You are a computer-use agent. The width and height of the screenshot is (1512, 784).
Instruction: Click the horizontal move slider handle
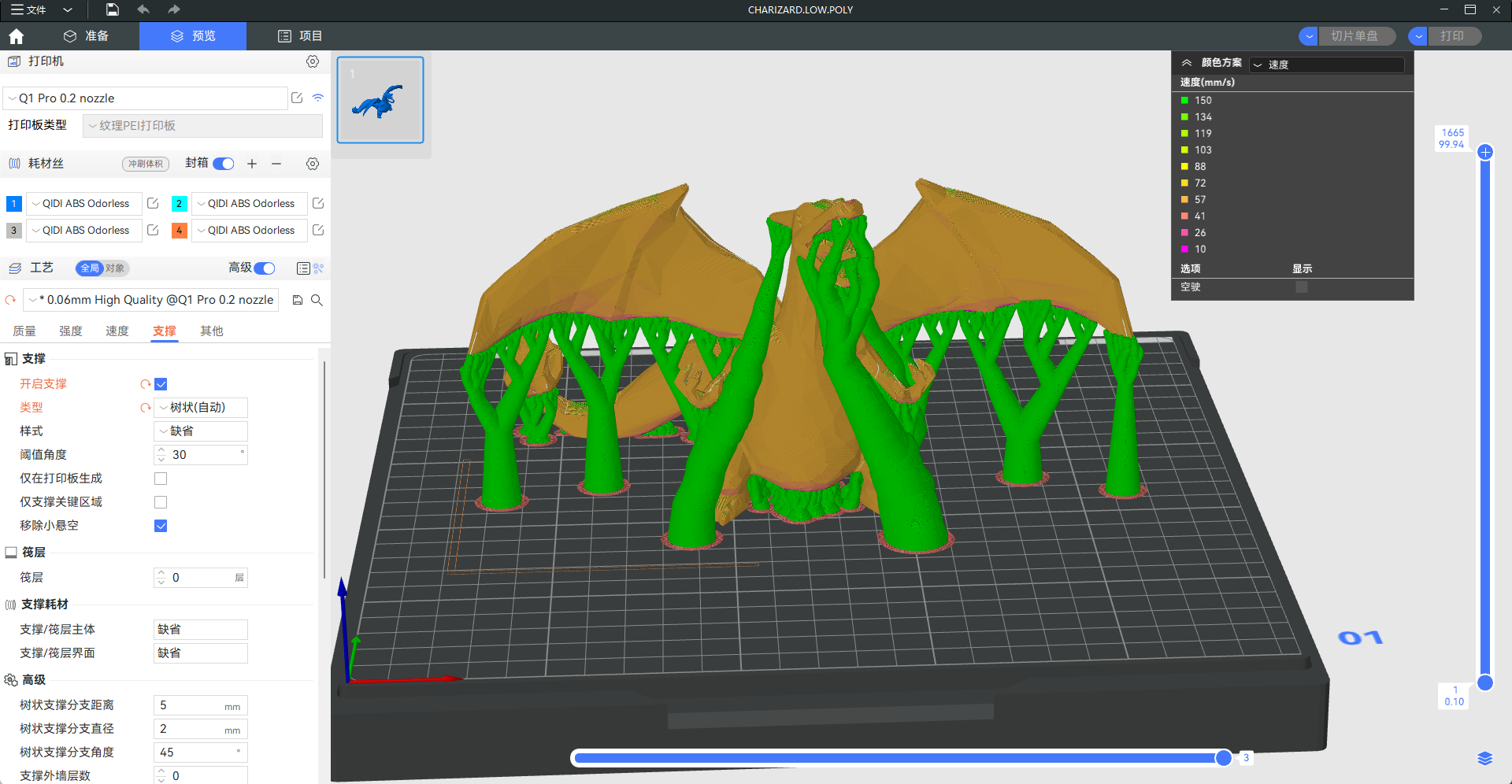[x=1223, y=758]
